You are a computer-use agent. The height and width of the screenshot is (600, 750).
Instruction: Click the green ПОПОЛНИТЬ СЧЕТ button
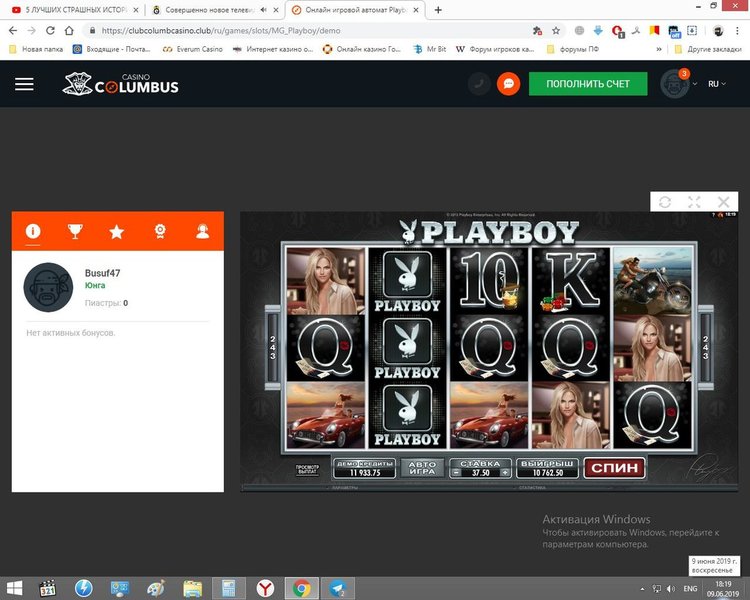coord(588,84)
